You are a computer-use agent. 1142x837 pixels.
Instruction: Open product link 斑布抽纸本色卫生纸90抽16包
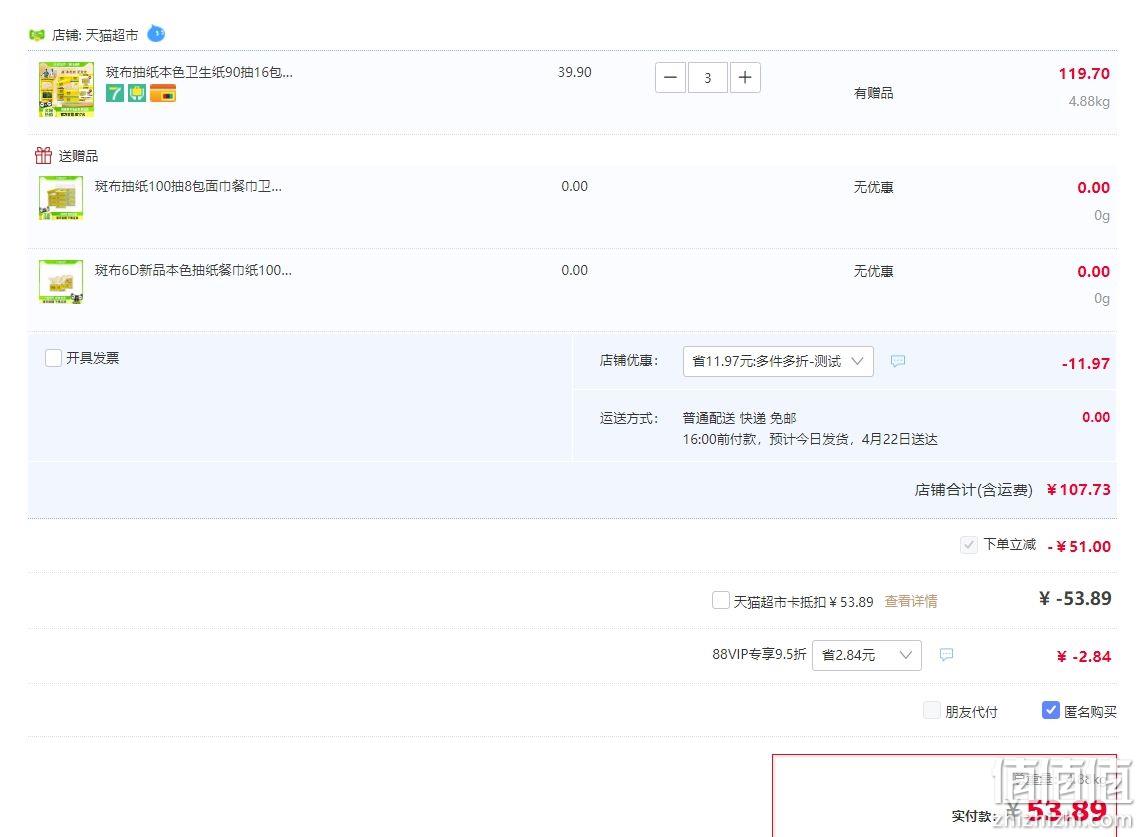[x=200, y=72]
